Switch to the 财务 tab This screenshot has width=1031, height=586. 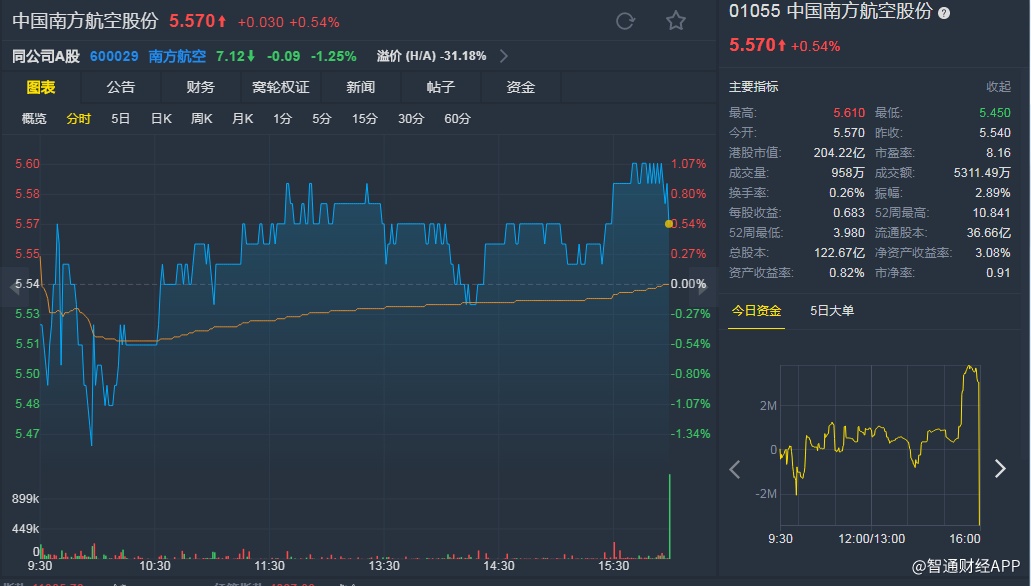[201, 87]
